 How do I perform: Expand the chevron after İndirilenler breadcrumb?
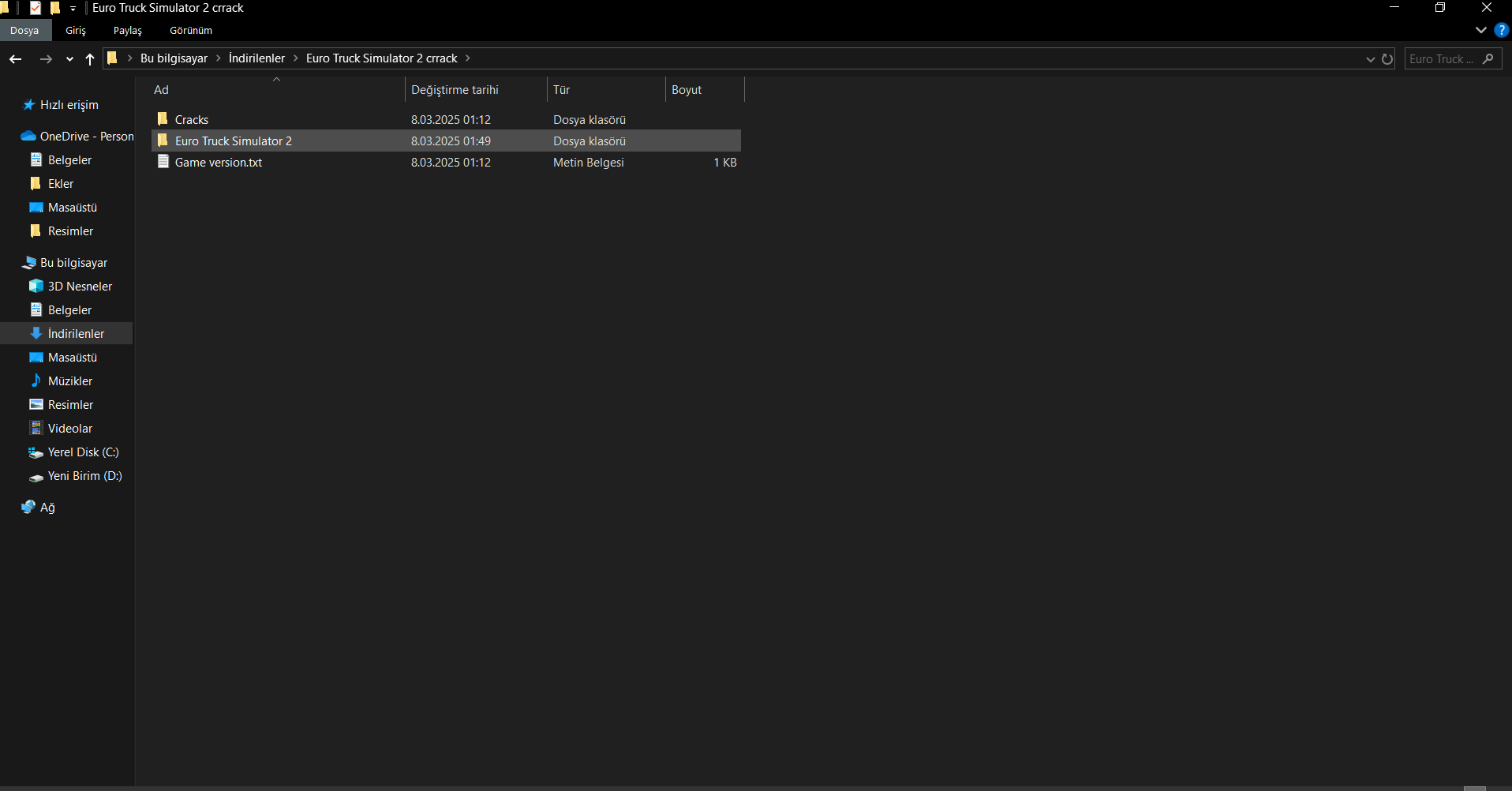click(x=296, y=58)
